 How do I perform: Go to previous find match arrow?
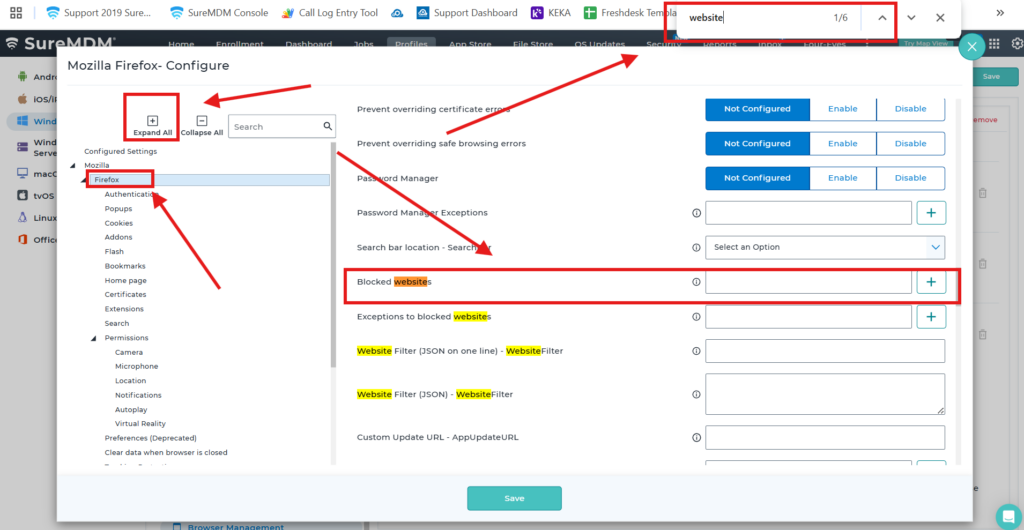pyautogui.click(x=882, y=18)
